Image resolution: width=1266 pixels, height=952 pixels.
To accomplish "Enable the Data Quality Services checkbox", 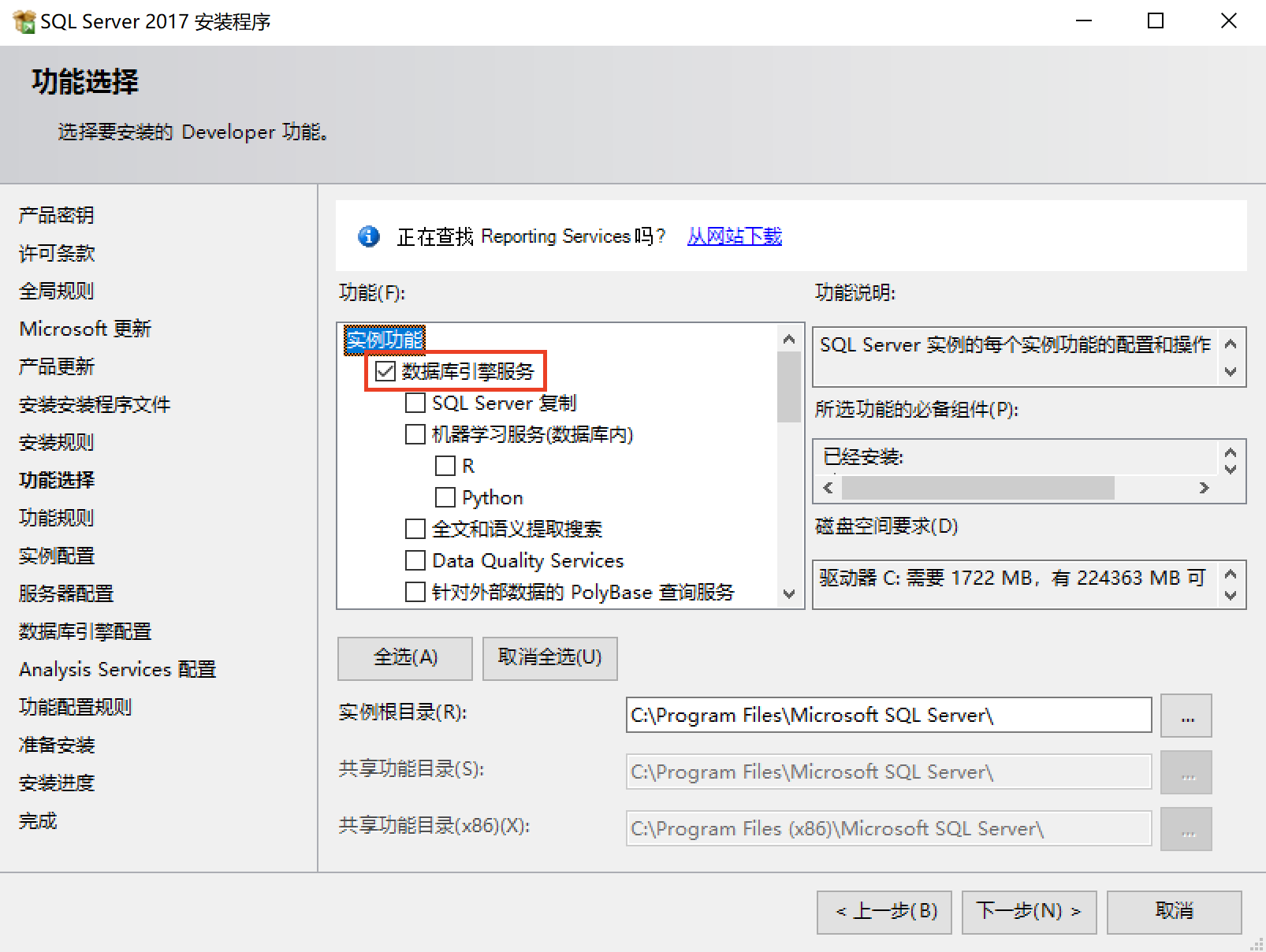I will click(x=415, y=560).
